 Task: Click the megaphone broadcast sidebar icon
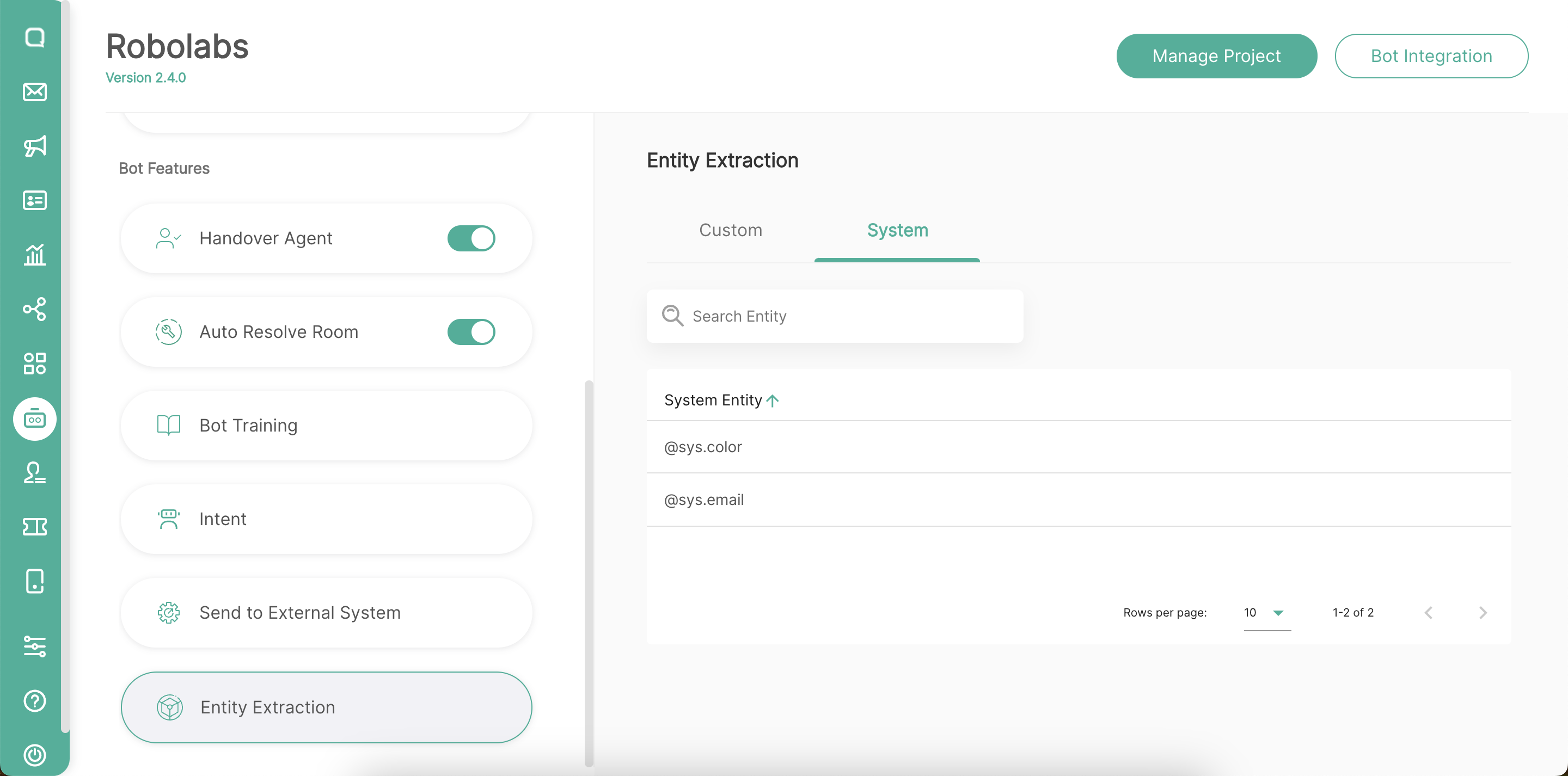point(35,146)
